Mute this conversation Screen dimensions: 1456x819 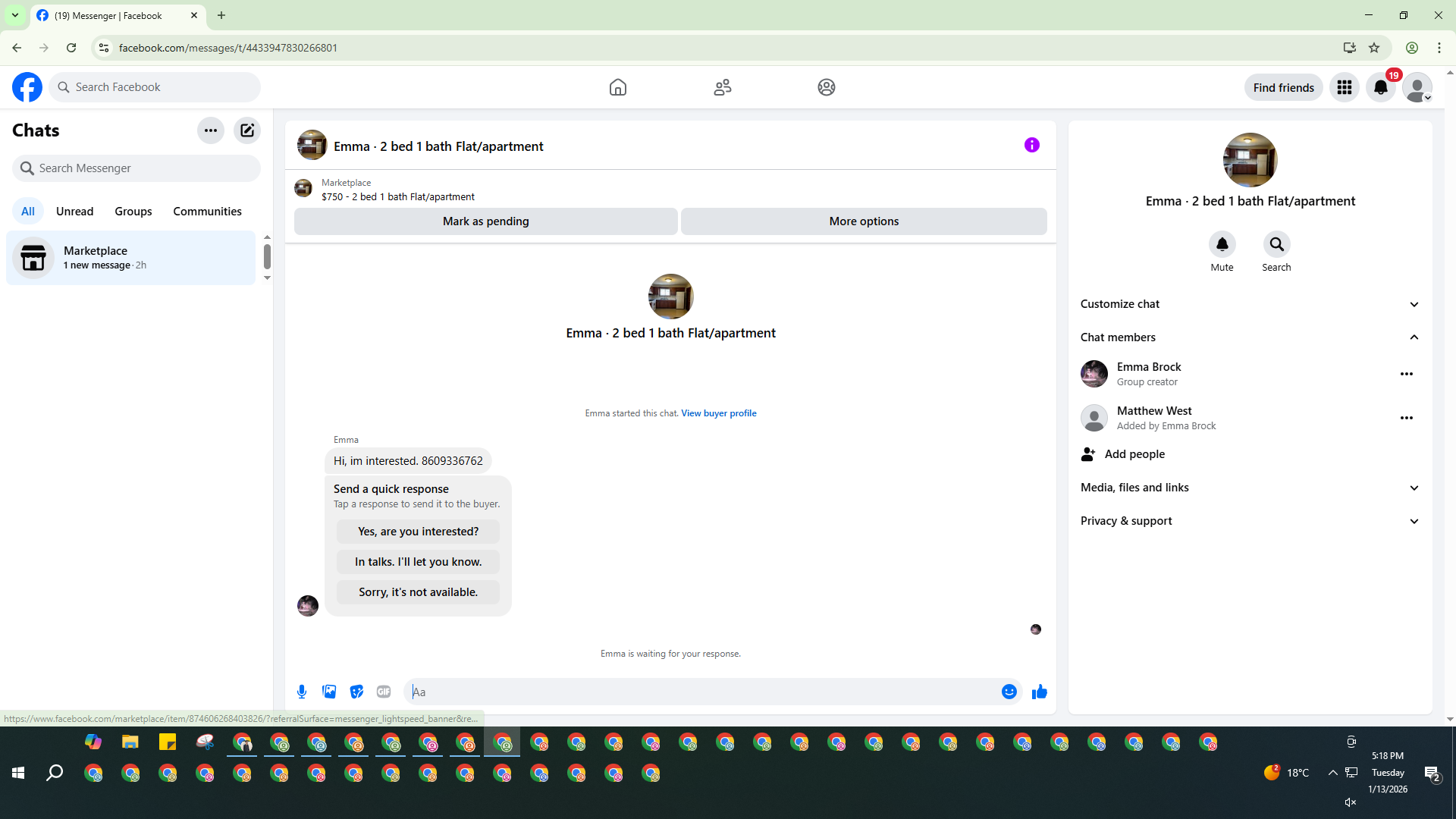(1222, 245)
